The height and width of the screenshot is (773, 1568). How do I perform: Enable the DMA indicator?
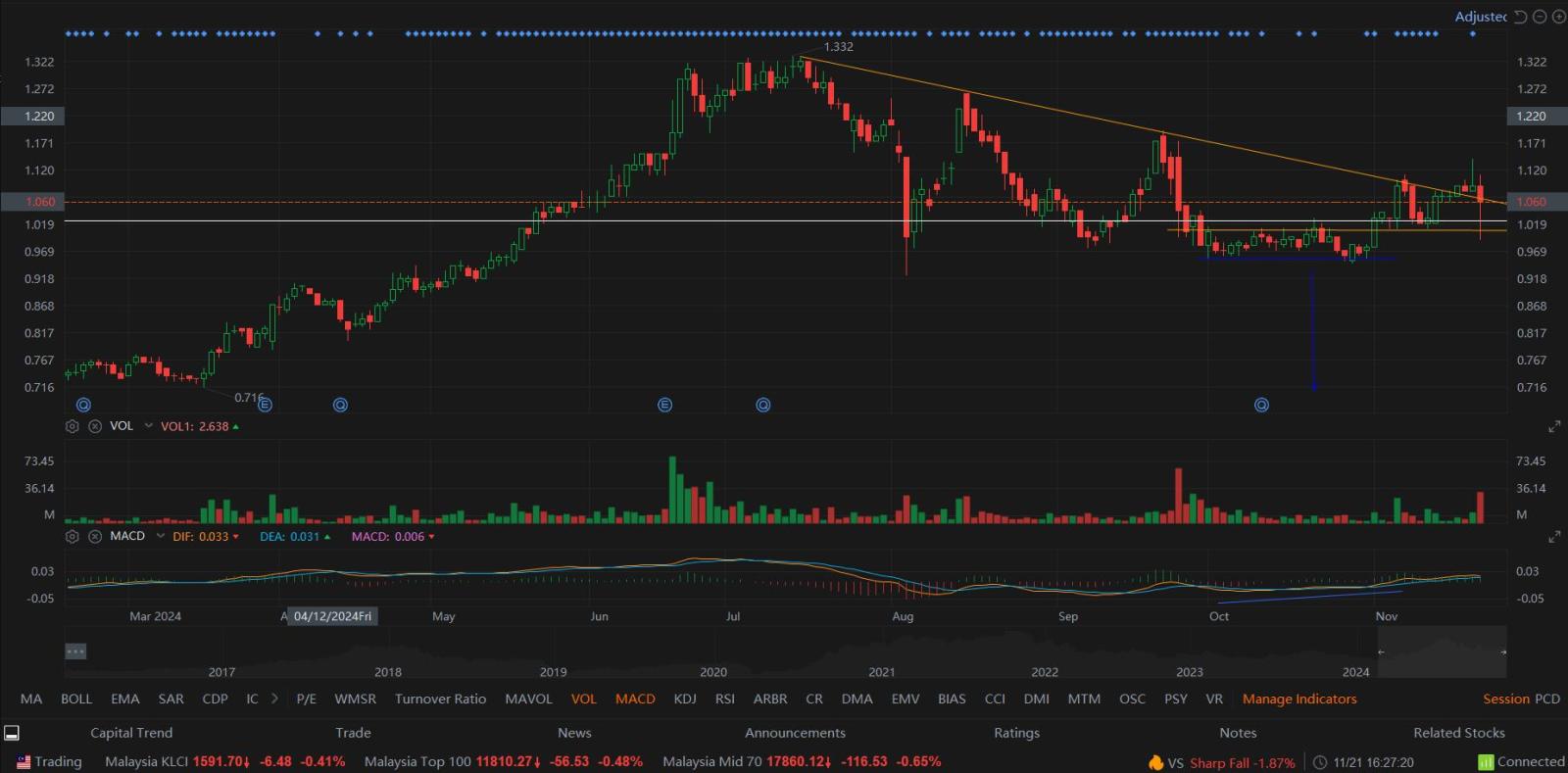(x=857, y=700)
